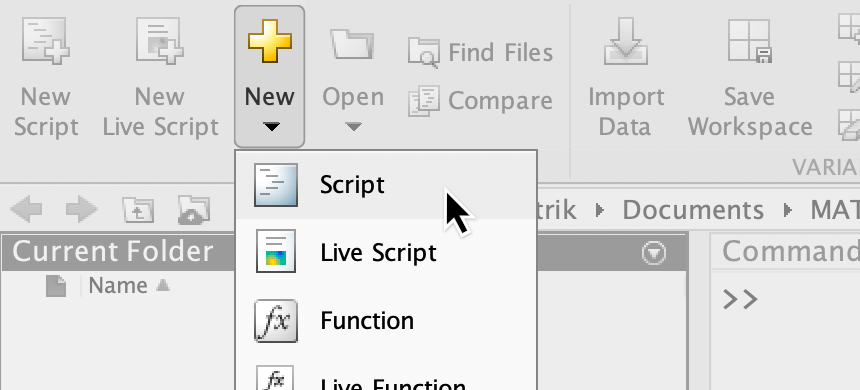Expand the Open dropdown arrow
The height and width of the screenshot is (390, 860).
coord(354,127)
